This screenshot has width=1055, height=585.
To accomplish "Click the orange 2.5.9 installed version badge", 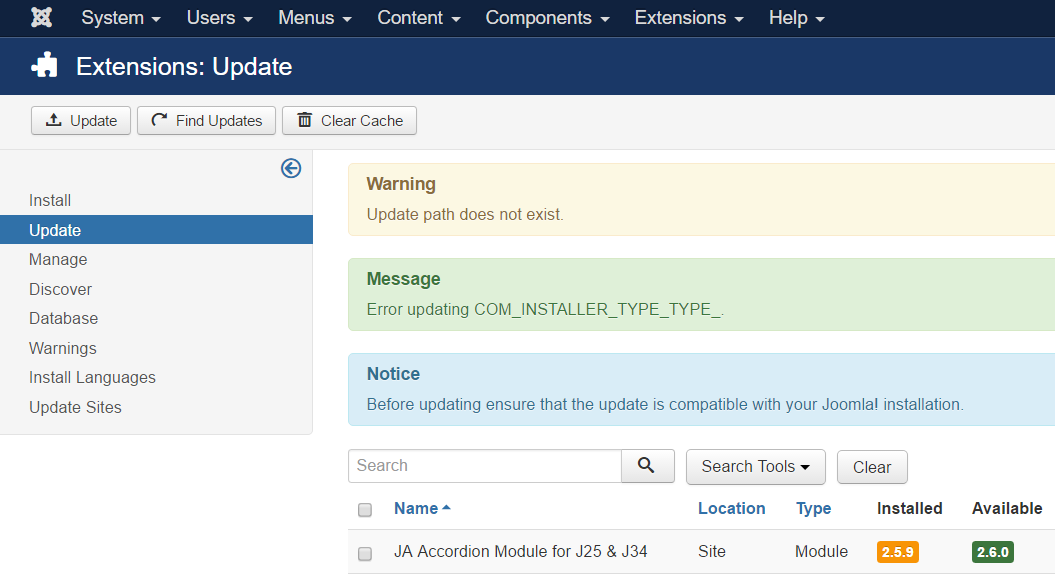I will (x=897, y=552).
